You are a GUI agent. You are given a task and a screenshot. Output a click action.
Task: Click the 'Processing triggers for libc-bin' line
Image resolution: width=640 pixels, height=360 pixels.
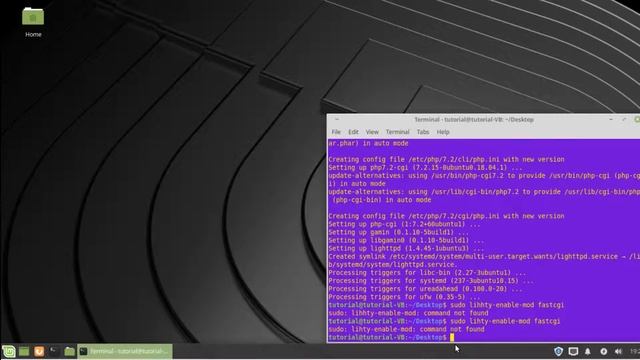tap(427, 272)
